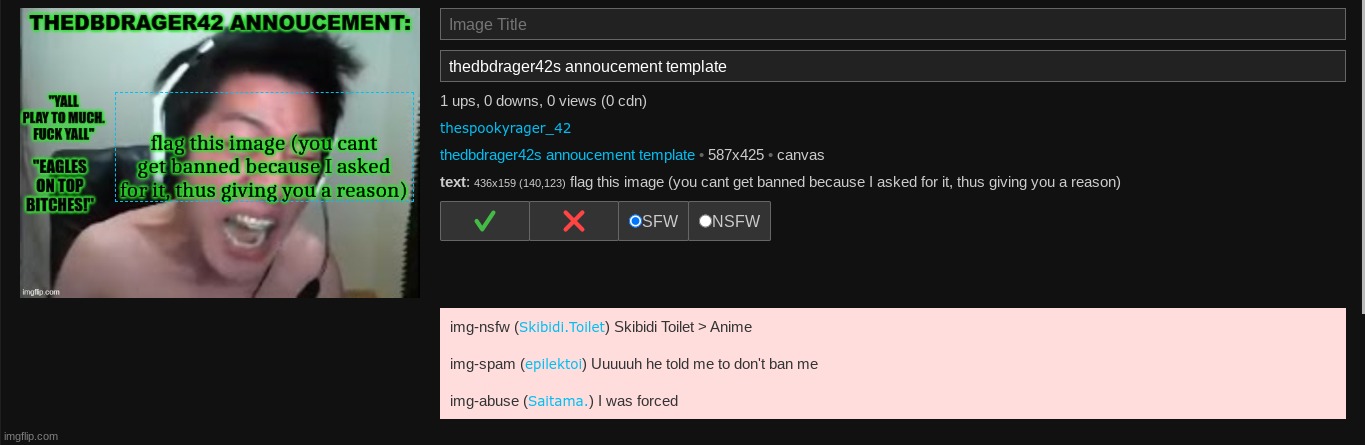Visit Skibidi.Toilet flagger profile
The height and width of the screenshot is (445, 1365).
point(562,327)
